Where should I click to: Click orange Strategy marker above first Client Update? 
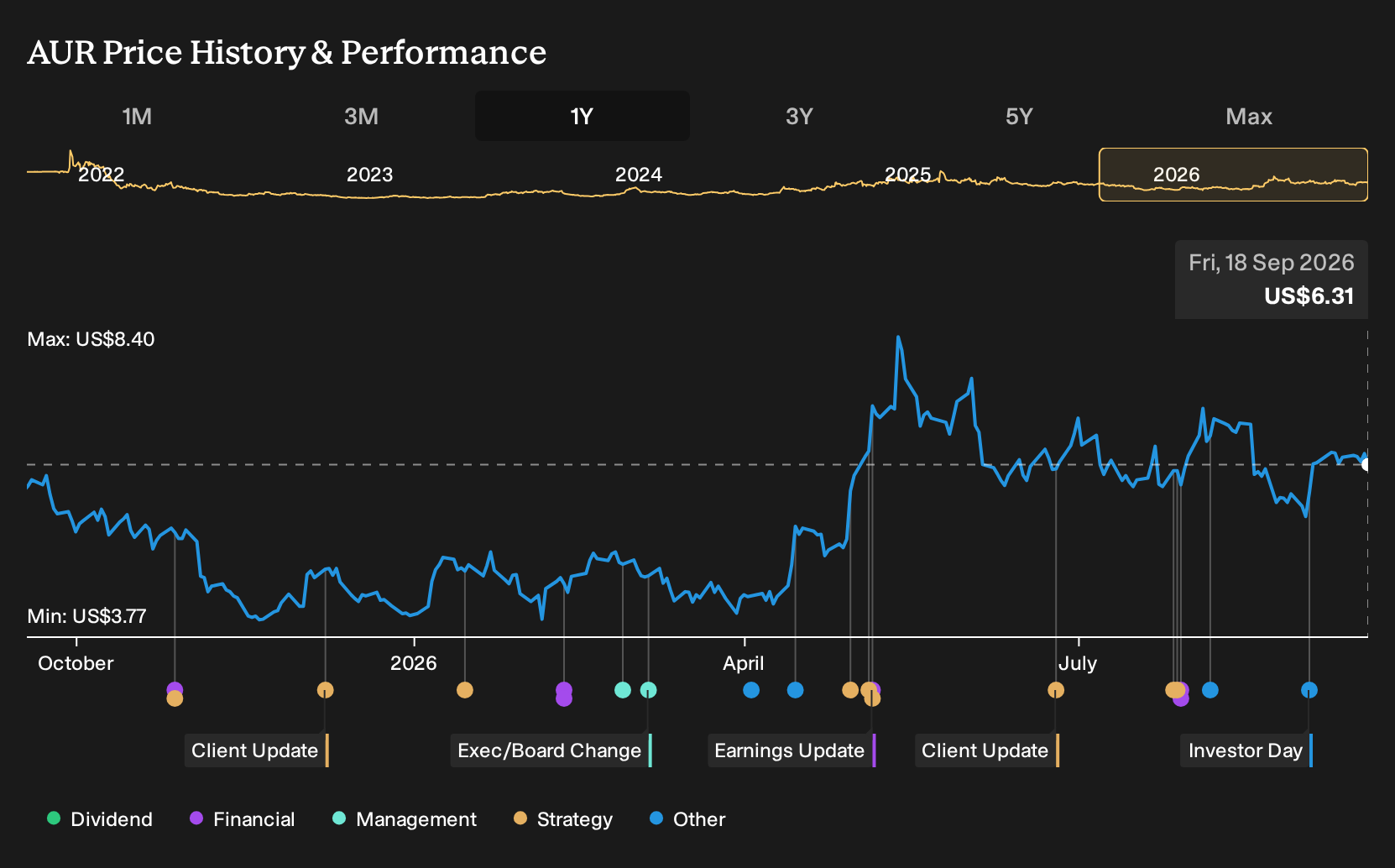coord(326,690)
